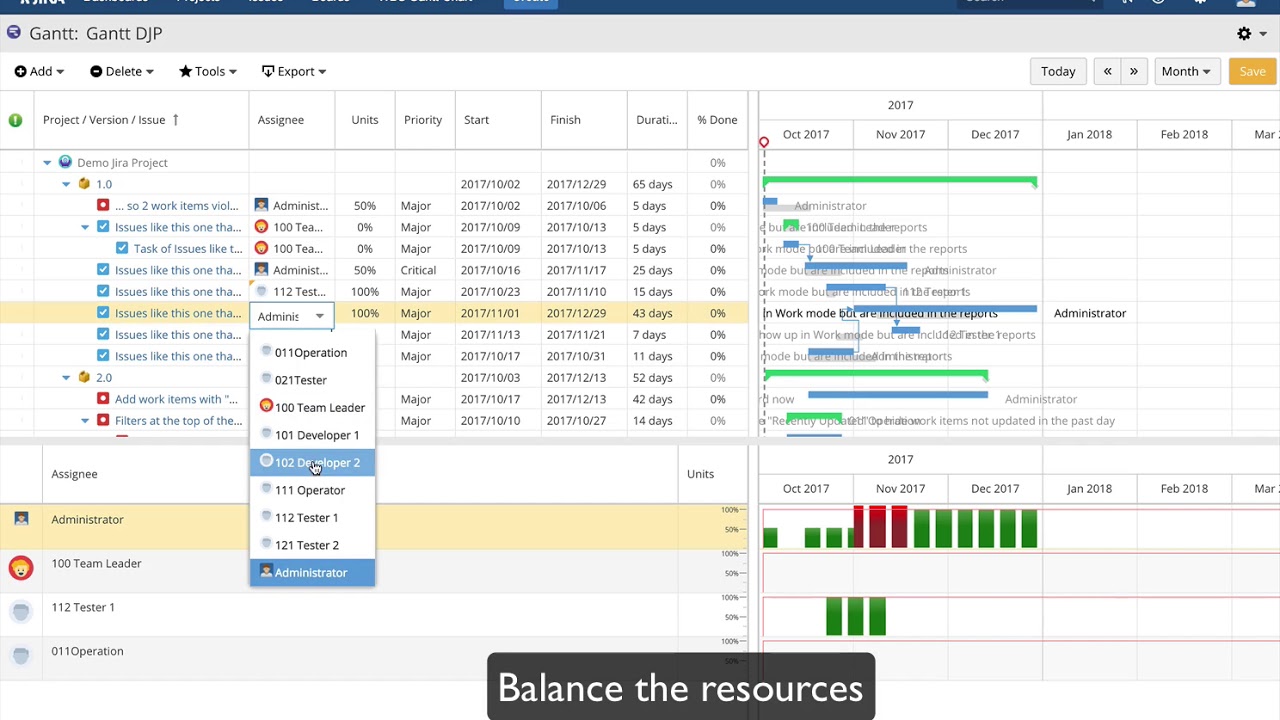Image resolution: width=1280 pixels, height=720 pixels.
Task: Choose 102 Developer 2 as assignee
Action: click(312, 462)
